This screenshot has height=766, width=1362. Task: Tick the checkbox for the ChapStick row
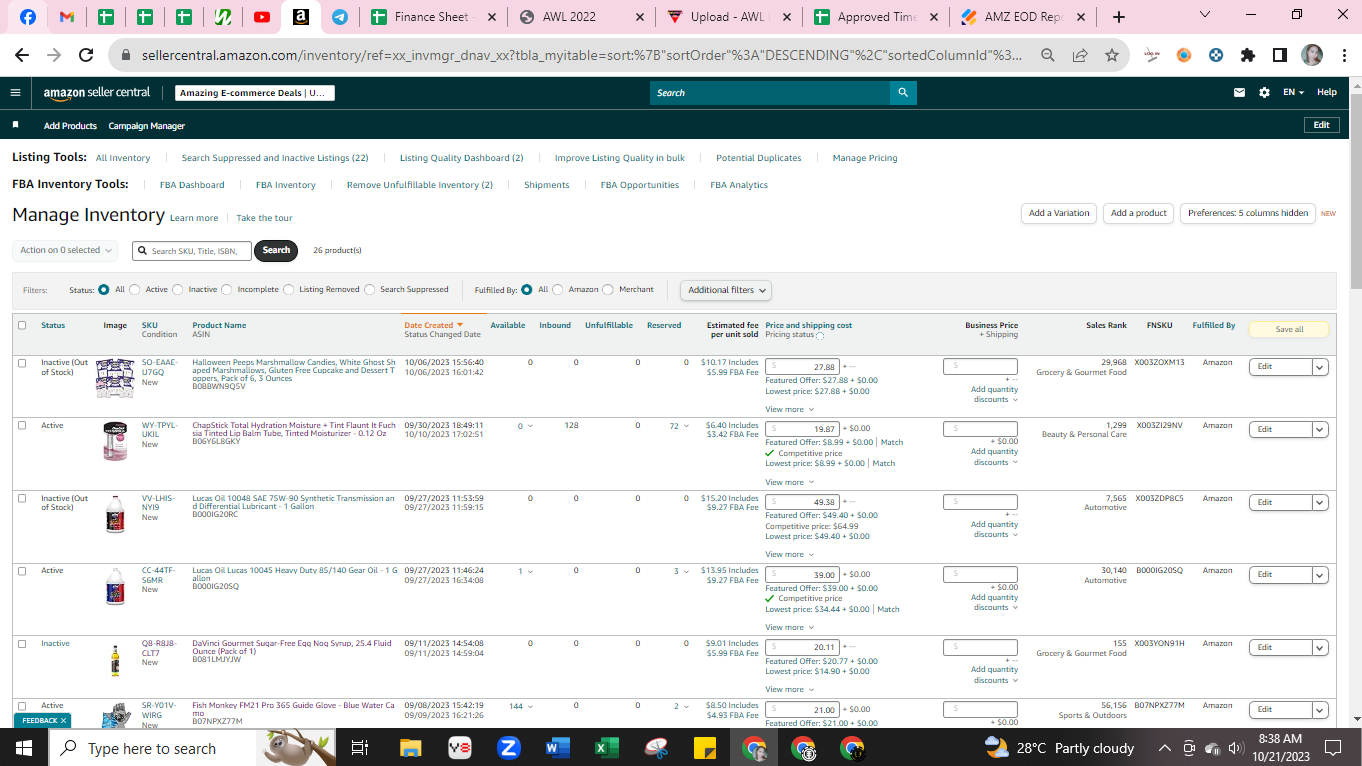point(22,426)
